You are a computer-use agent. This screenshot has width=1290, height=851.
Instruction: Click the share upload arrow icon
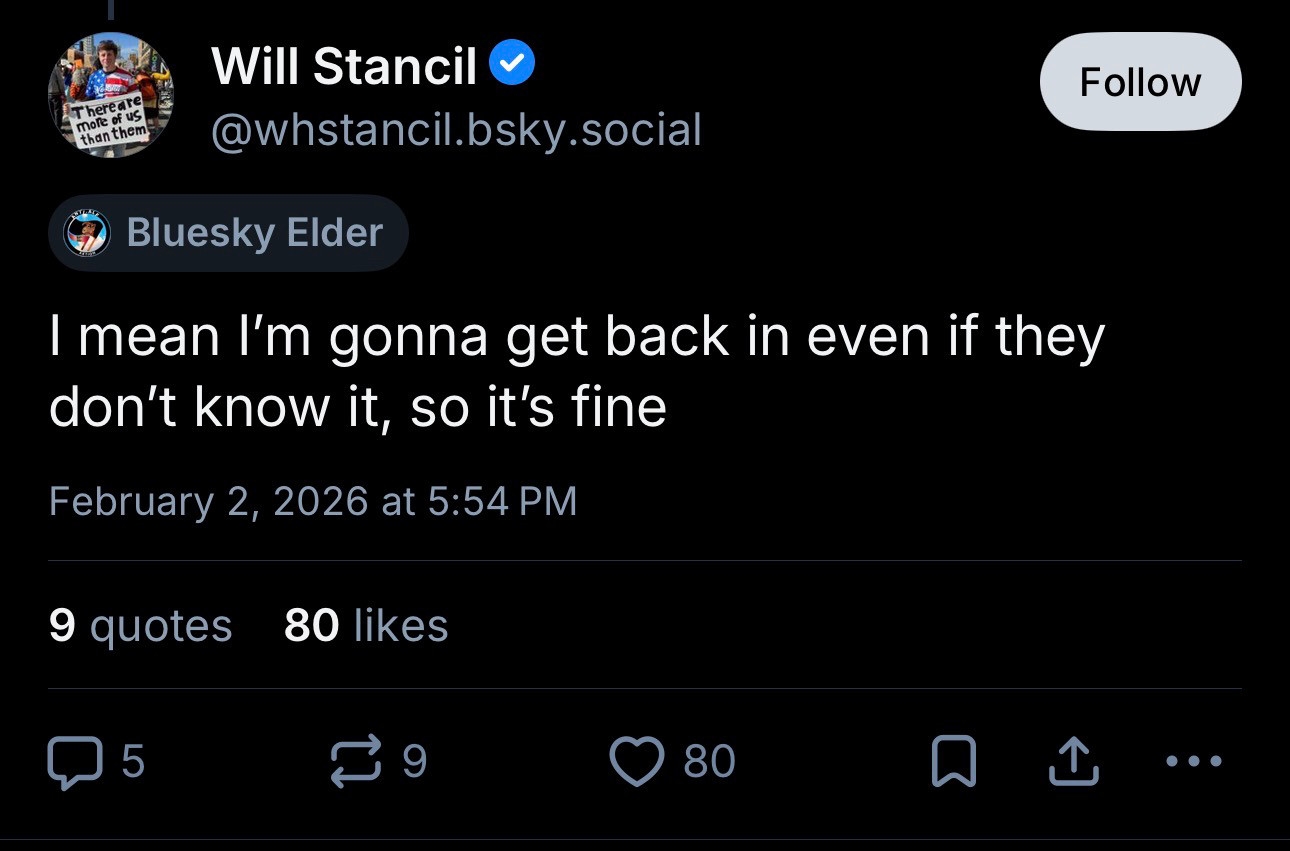tap(1073, 761)
